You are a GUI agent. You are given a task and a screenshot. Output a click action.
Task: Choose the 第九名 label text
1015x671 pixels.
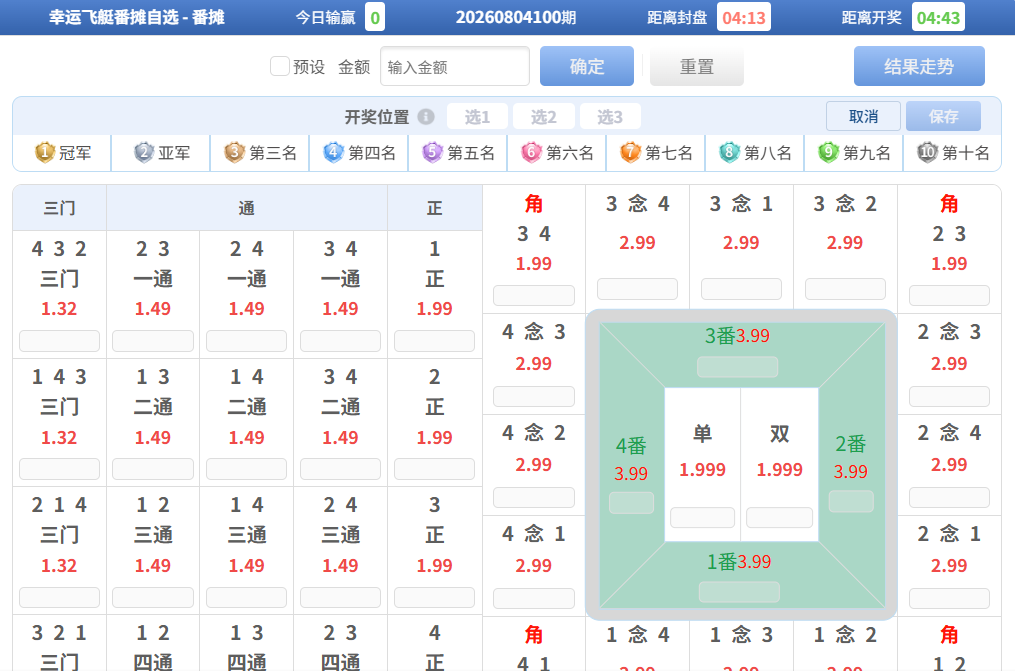pos(867,153)
